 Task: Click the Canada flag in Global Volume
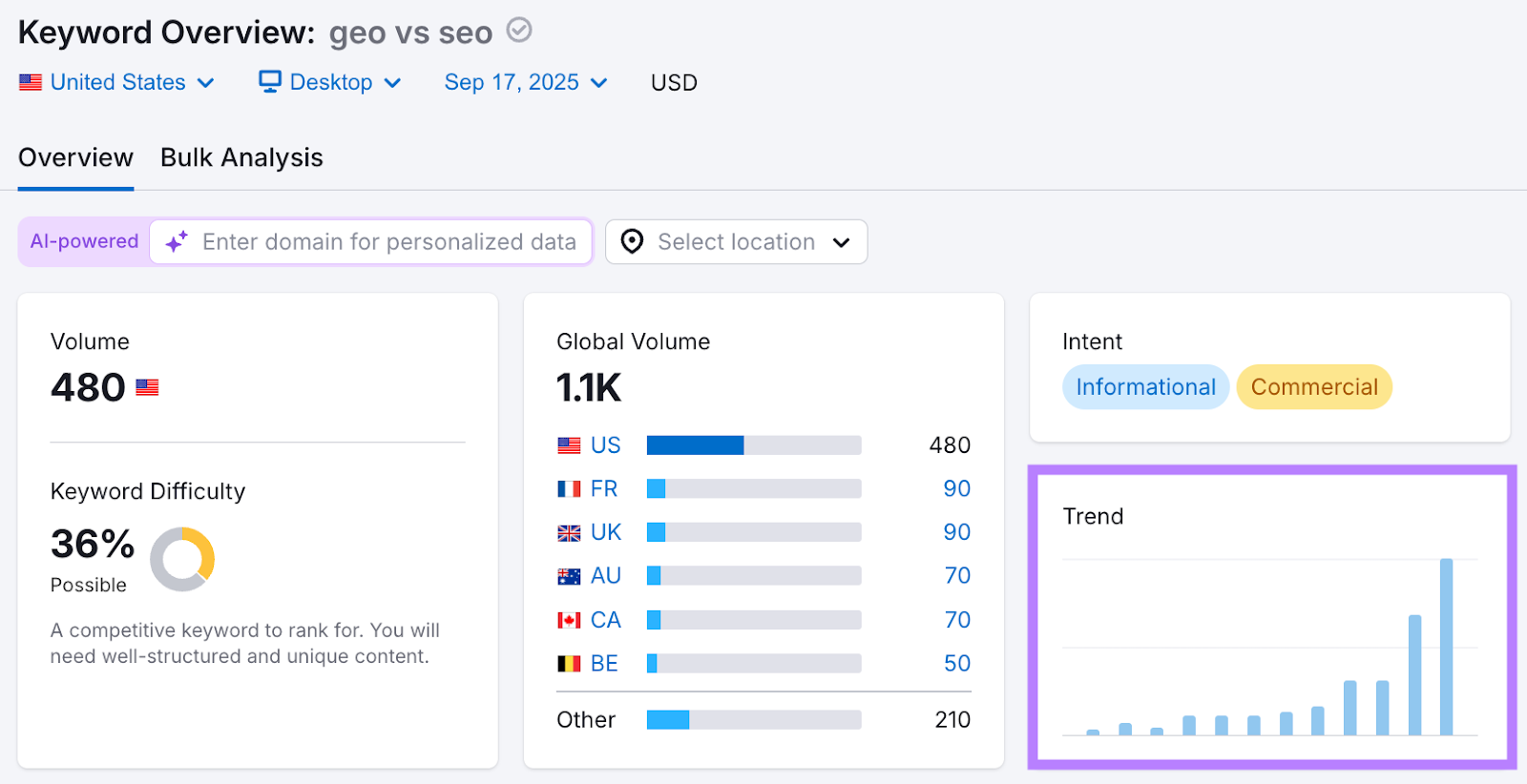pos(569,620)
